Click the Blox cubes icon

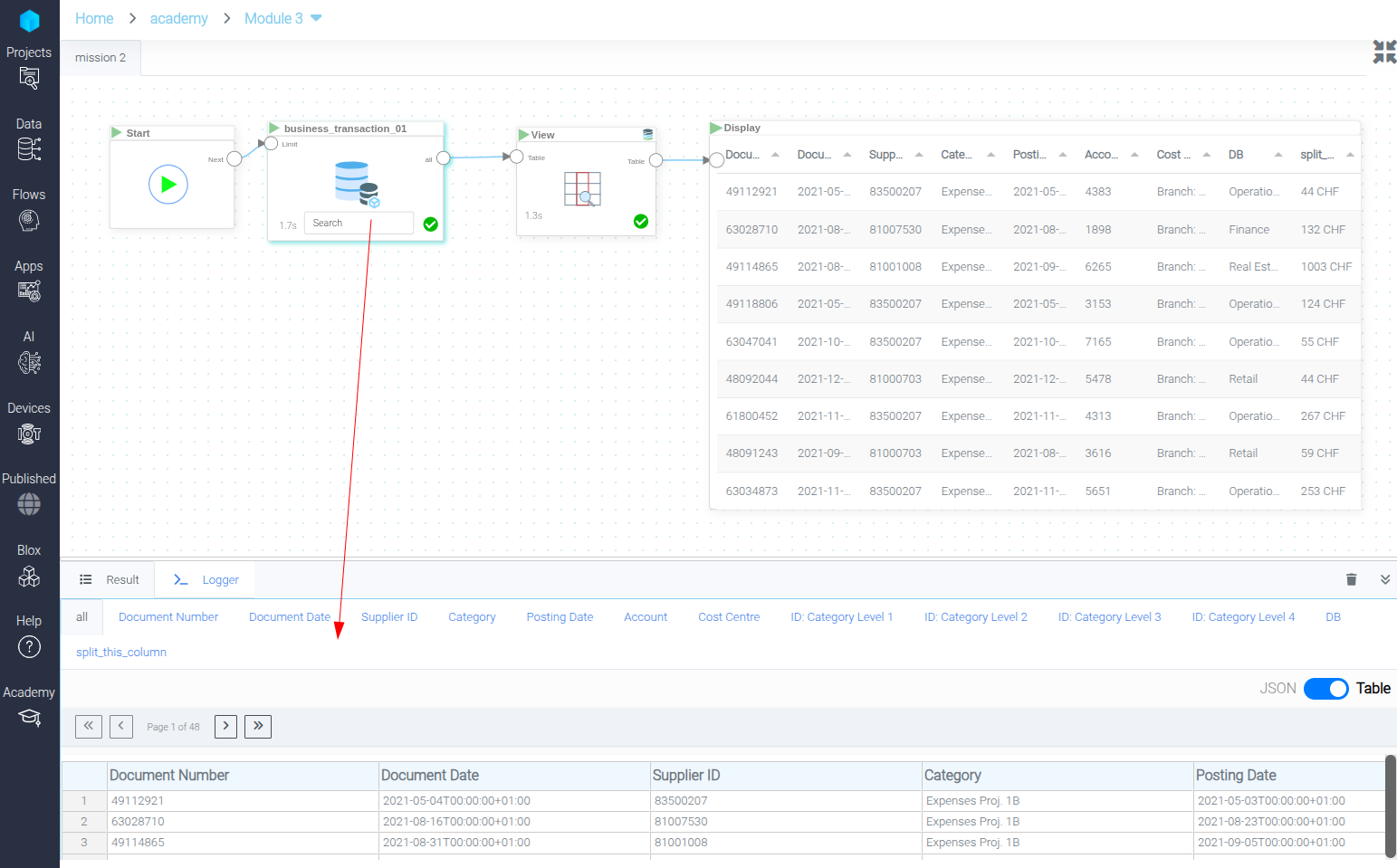click(29, 576)
